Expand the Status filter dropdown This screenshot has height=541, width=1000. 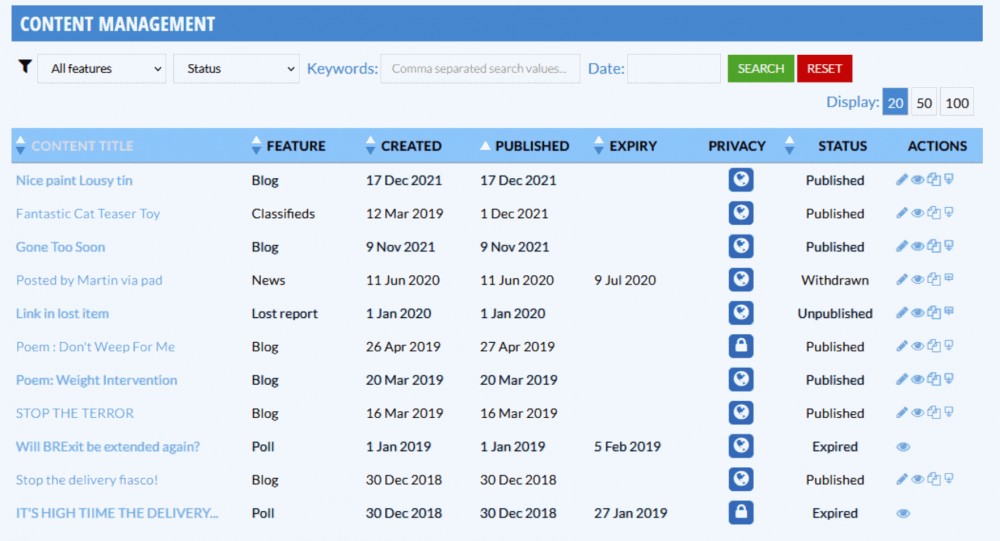pyautogui.click(x=237, y=68)
